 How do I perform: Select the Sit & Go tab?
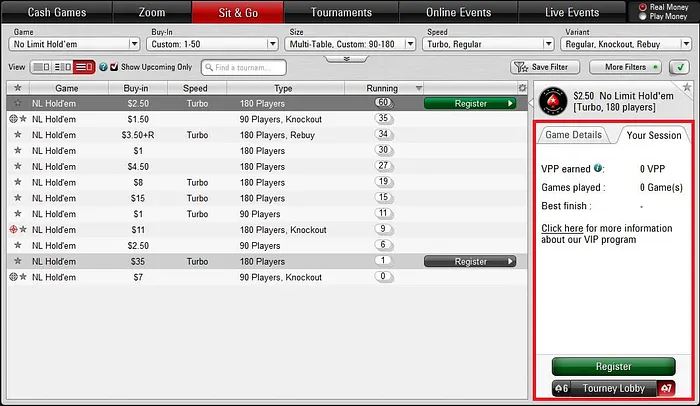point(238,12)
